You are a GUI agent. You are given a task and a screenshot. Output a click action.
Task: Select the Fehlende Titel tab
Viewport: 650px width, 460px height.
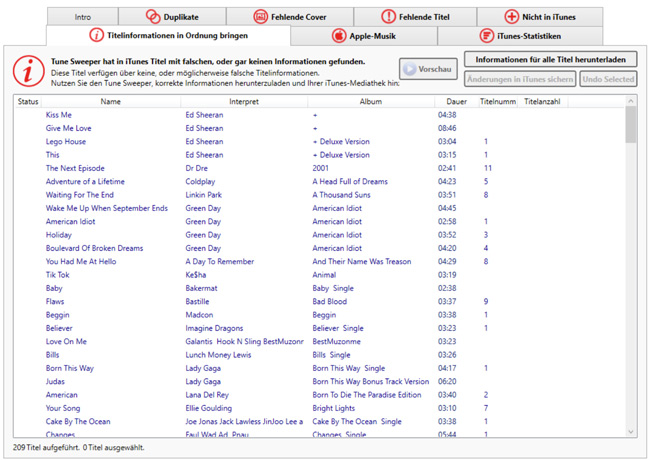(415, 17)
